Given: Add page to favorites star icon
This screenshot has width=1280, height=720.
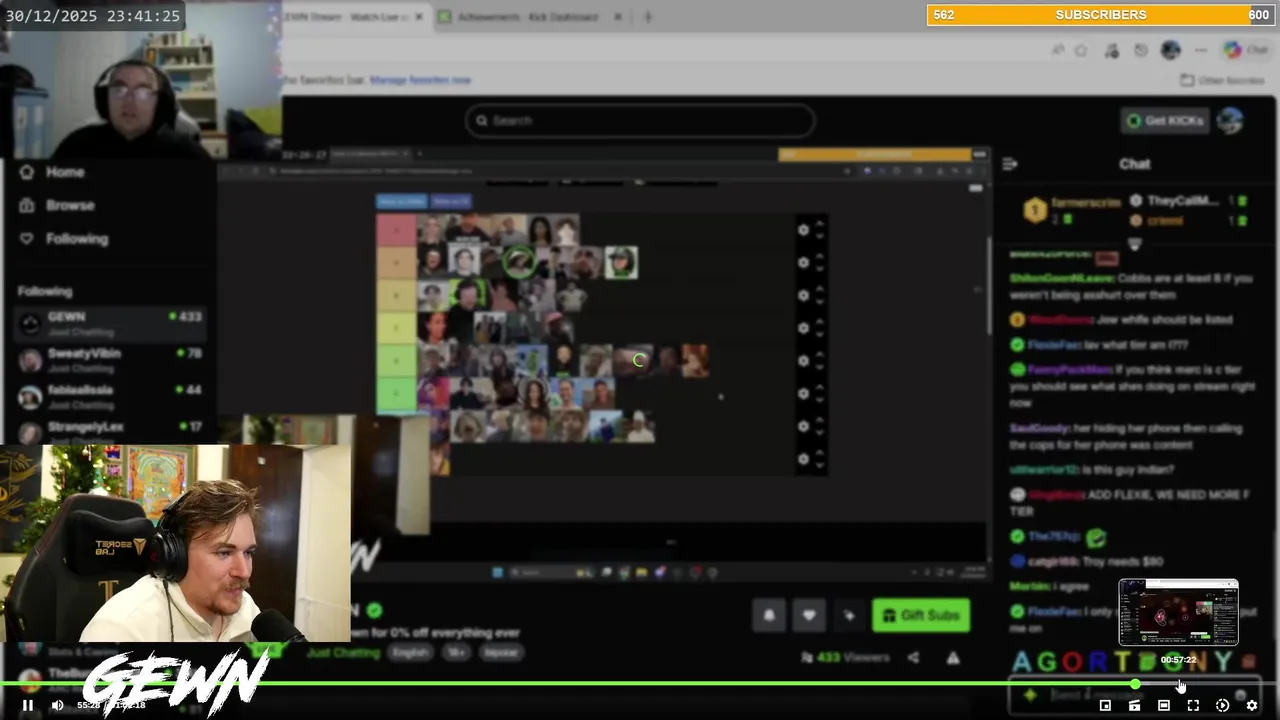Looking at the screenshot, I should tap(1081, 50).
